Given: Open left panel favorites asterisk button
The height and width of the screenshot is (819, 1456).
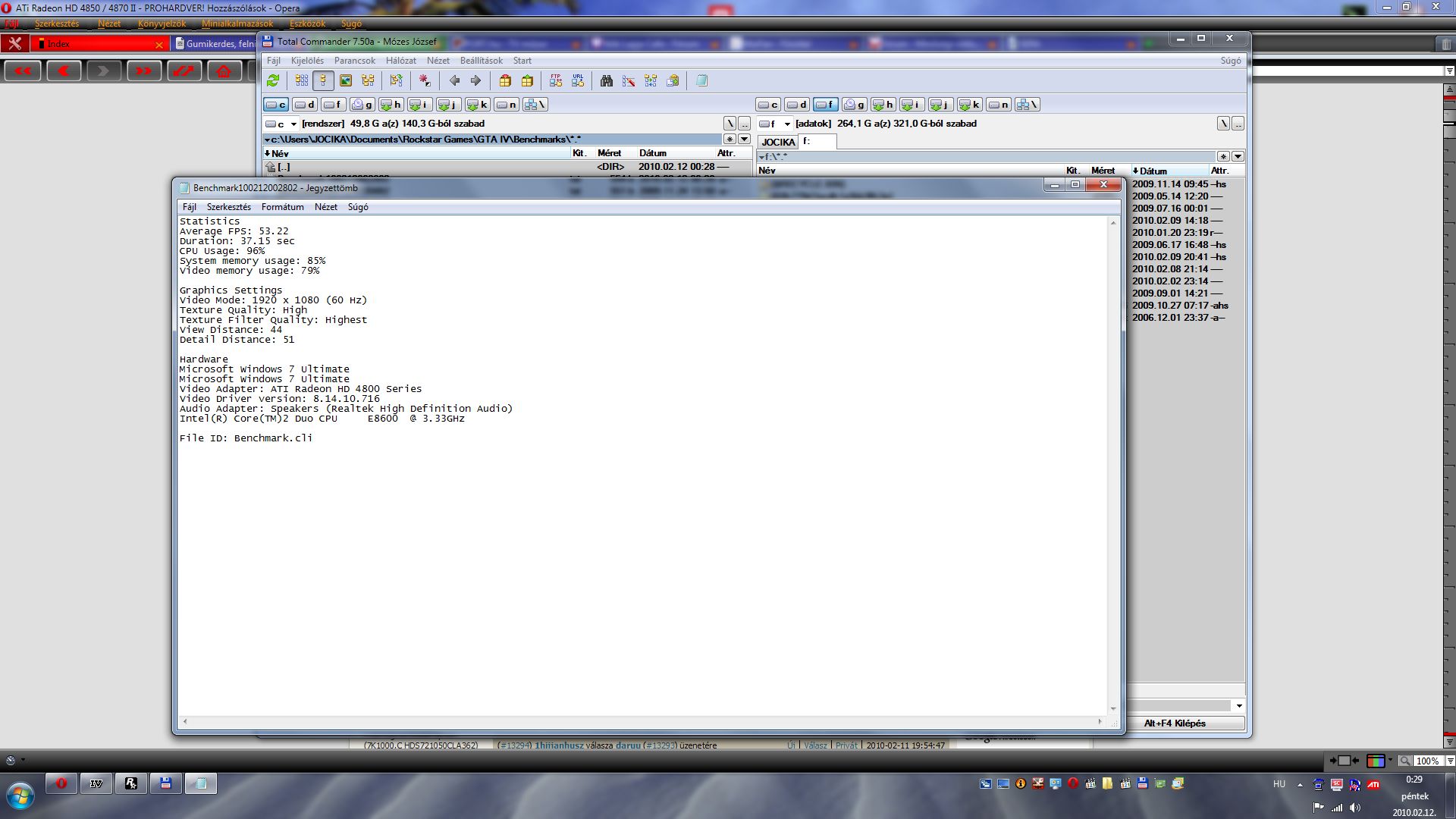Looking at the screenshot, I should pos(730,139).
